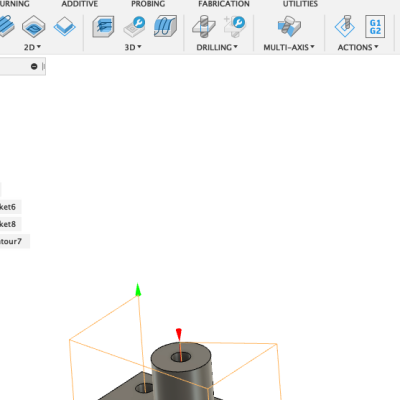Image resolution: width=400 pixels, height=400 pixels.
Task: Select the 2D Pocket toolpath icon
Action: pyautogui.click(x=33, y=26)
